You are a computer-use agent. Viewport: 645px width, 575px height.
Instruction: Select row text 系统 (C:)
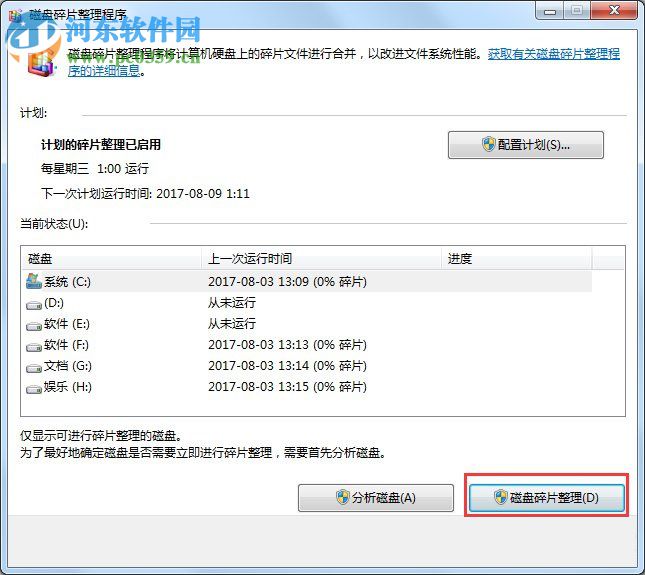67,282
